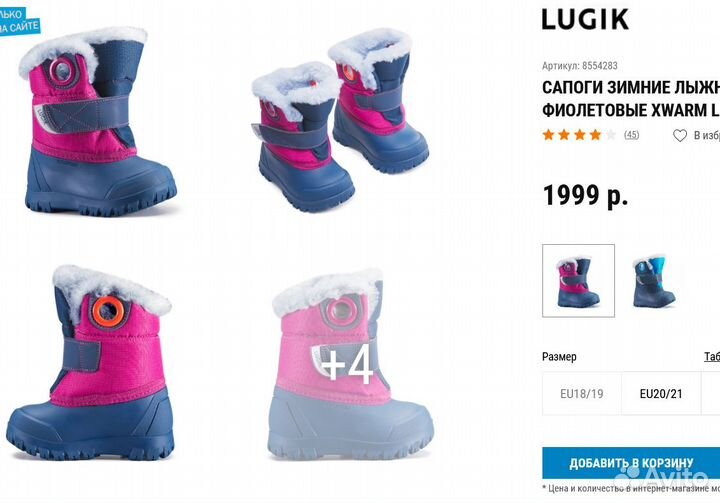
Task: Click the product title text
Action: 631,99
